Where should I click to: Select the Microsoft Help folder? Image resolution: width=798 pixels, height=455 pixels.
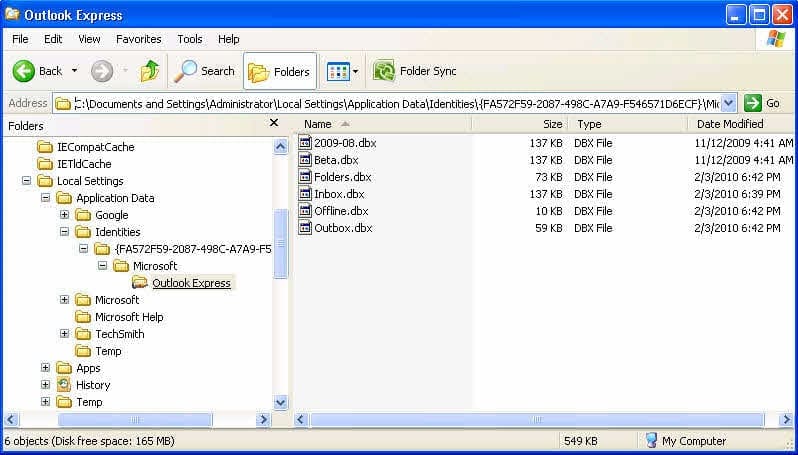(x=129, y=317)
